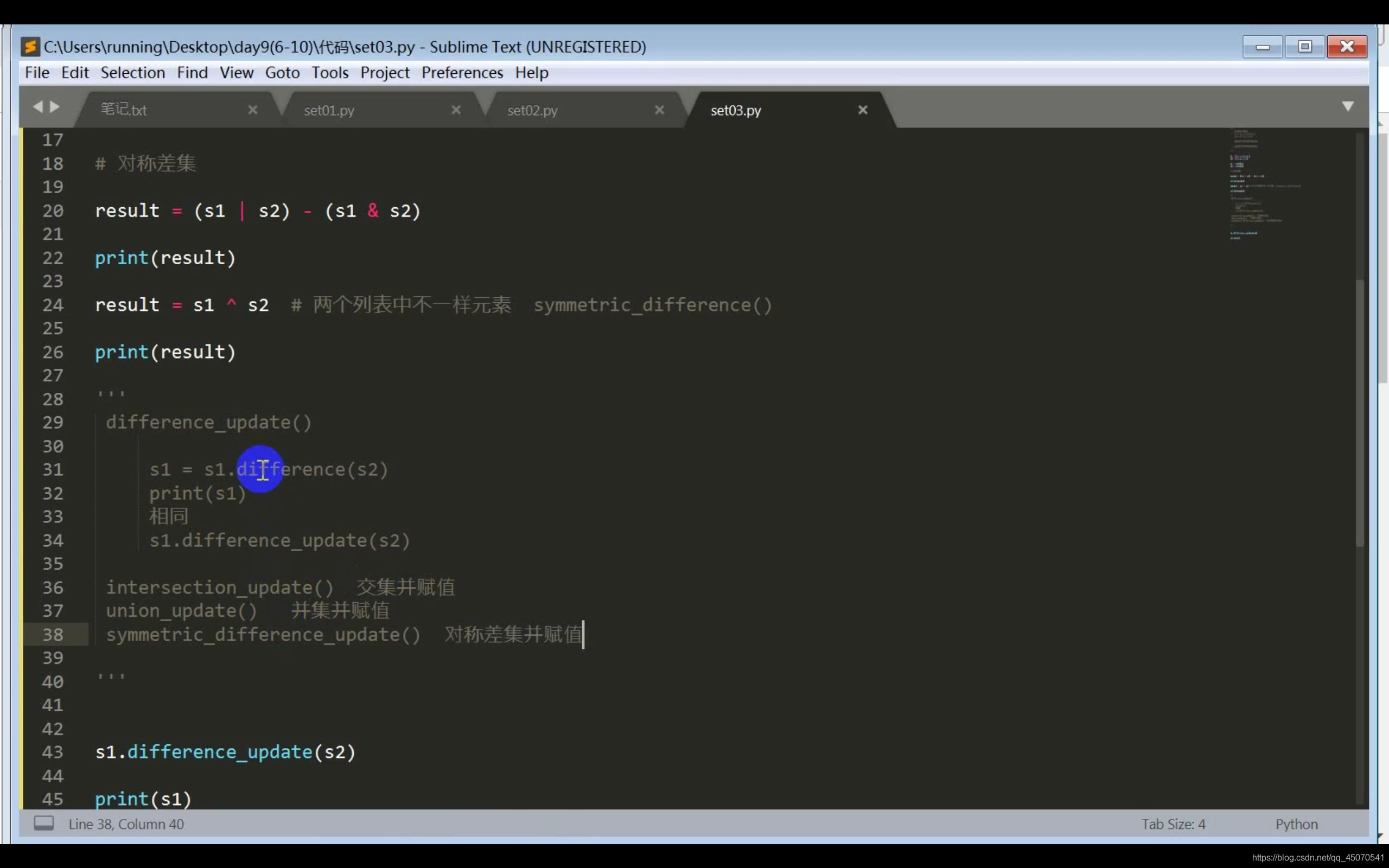Switch to the 笔记.txt tab

[x=124, y=110]
